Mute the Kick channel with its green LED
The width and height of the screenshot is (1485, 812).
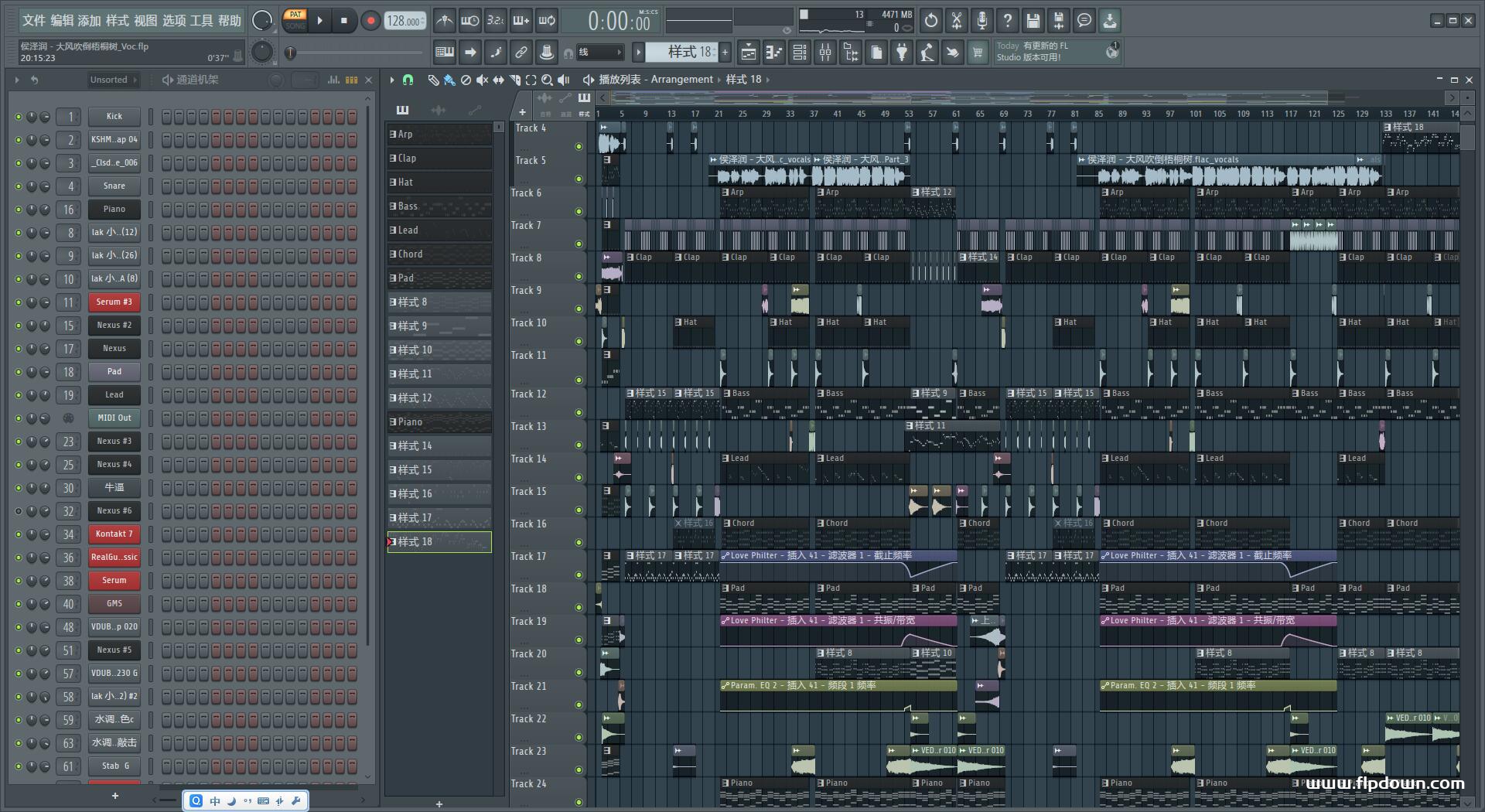tap(19, 117)
